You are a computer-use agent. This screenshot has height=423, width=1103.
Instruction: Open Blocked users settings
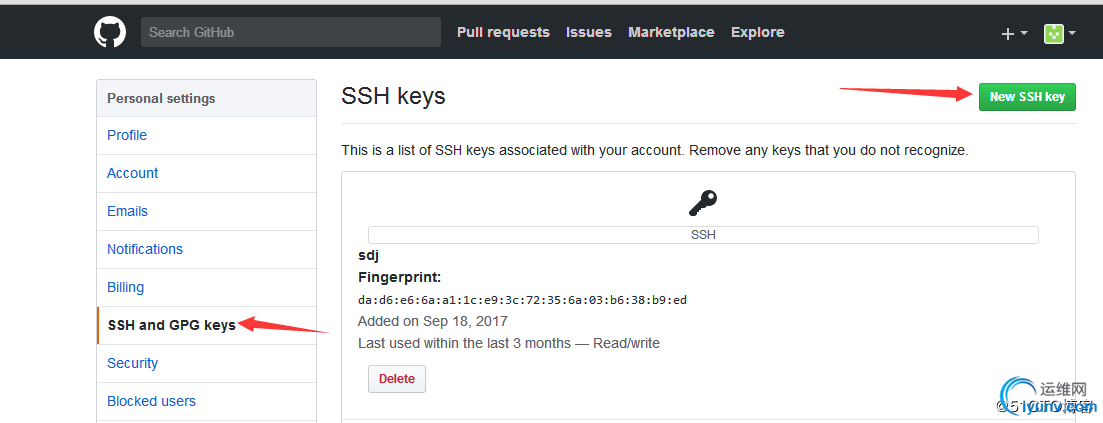(206, 401)
